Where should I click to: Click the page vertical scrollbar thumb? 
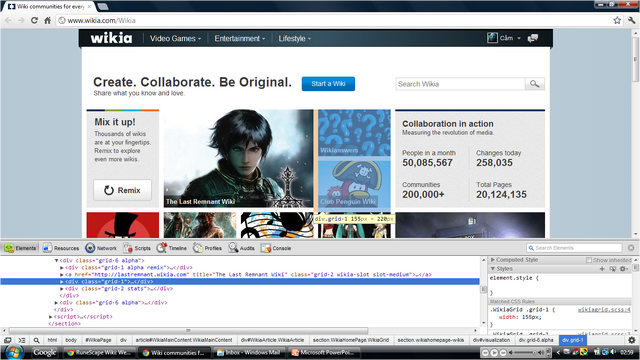635,60
